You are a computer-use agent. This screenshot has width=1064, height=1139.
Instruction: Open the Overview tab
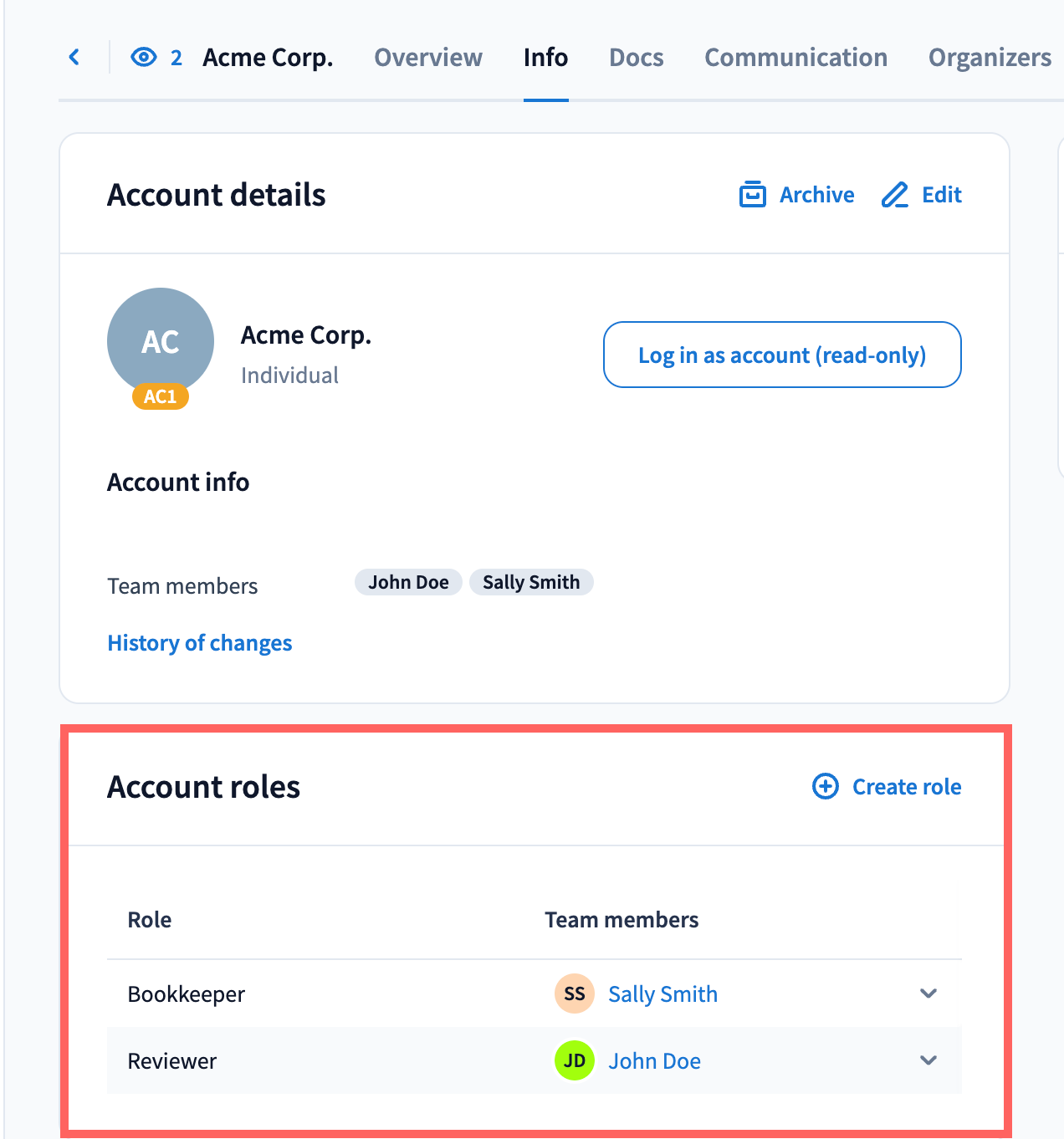(x=428, y=57)
